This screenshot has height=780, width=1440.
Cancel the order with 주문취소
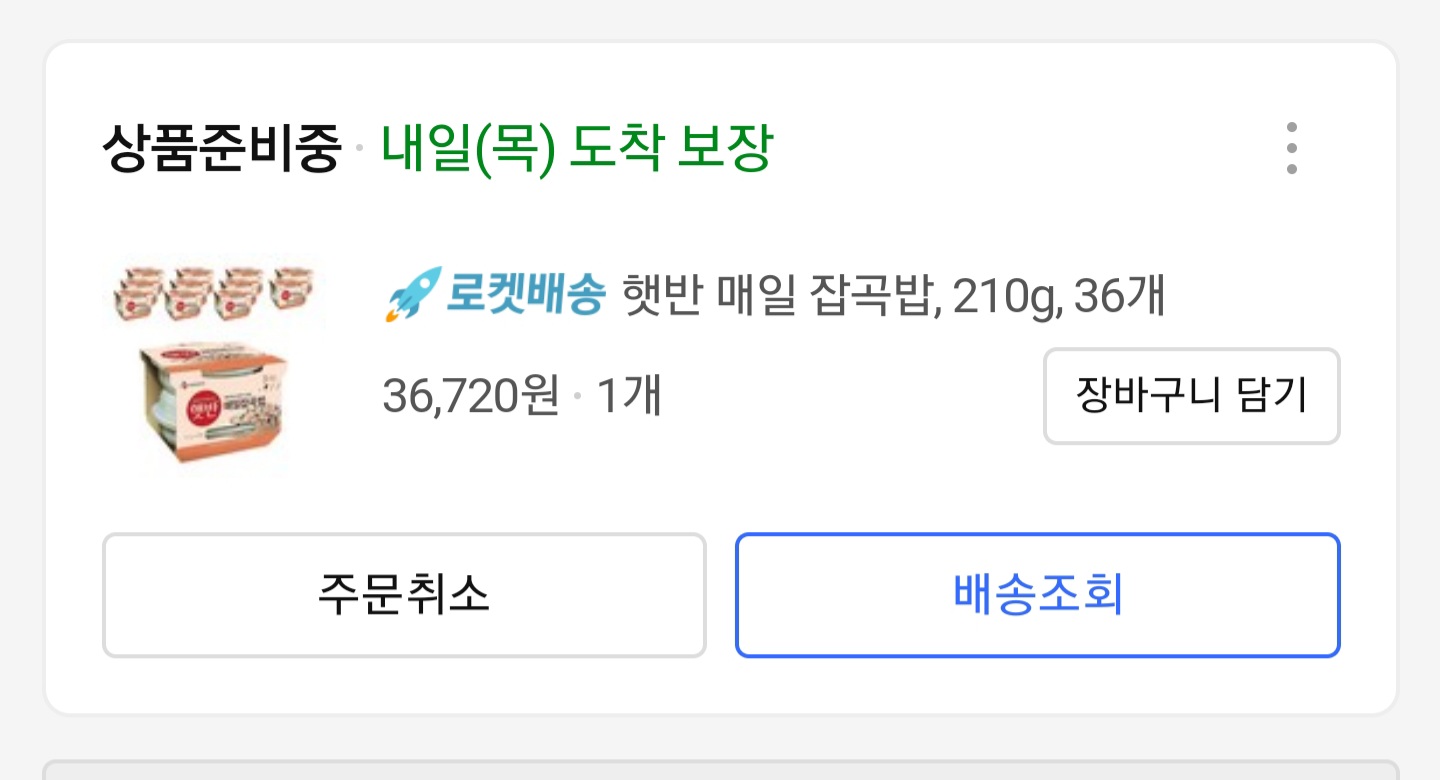[404, 595]
